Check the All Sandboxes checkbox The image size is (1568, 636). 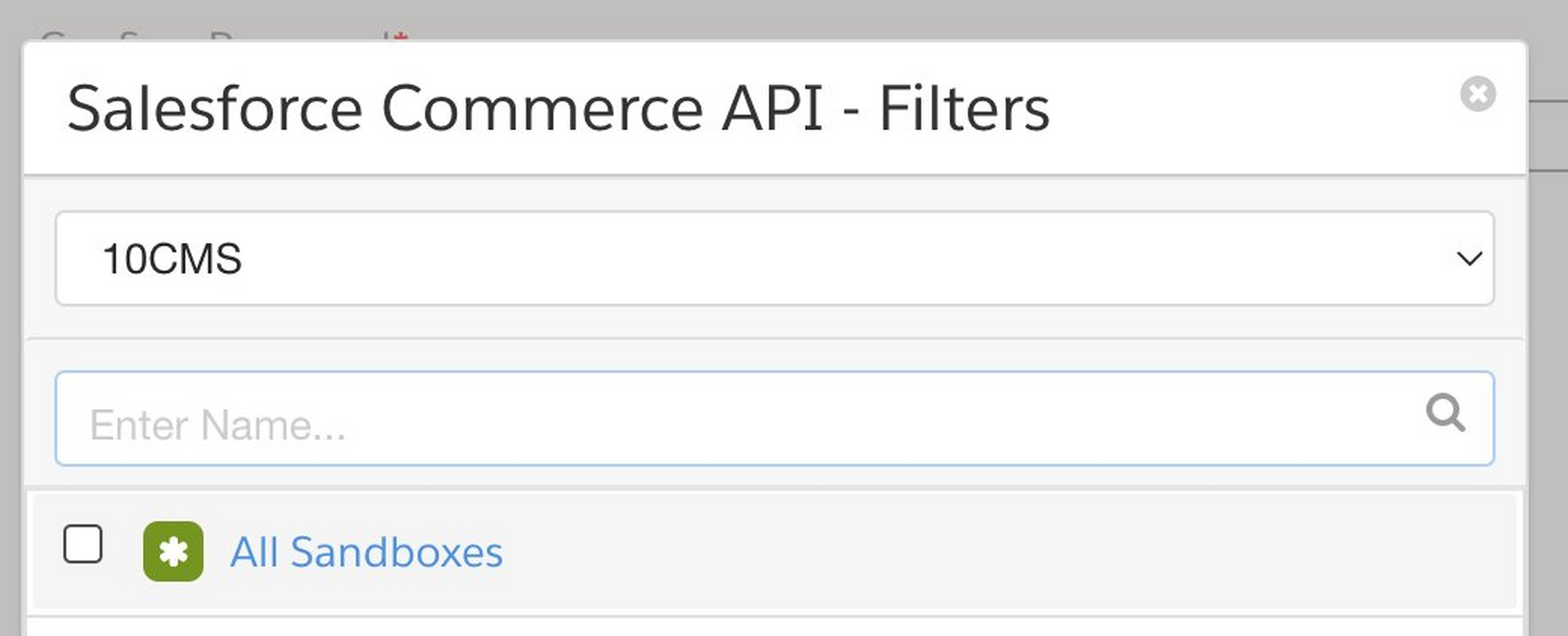coord(83,544)
